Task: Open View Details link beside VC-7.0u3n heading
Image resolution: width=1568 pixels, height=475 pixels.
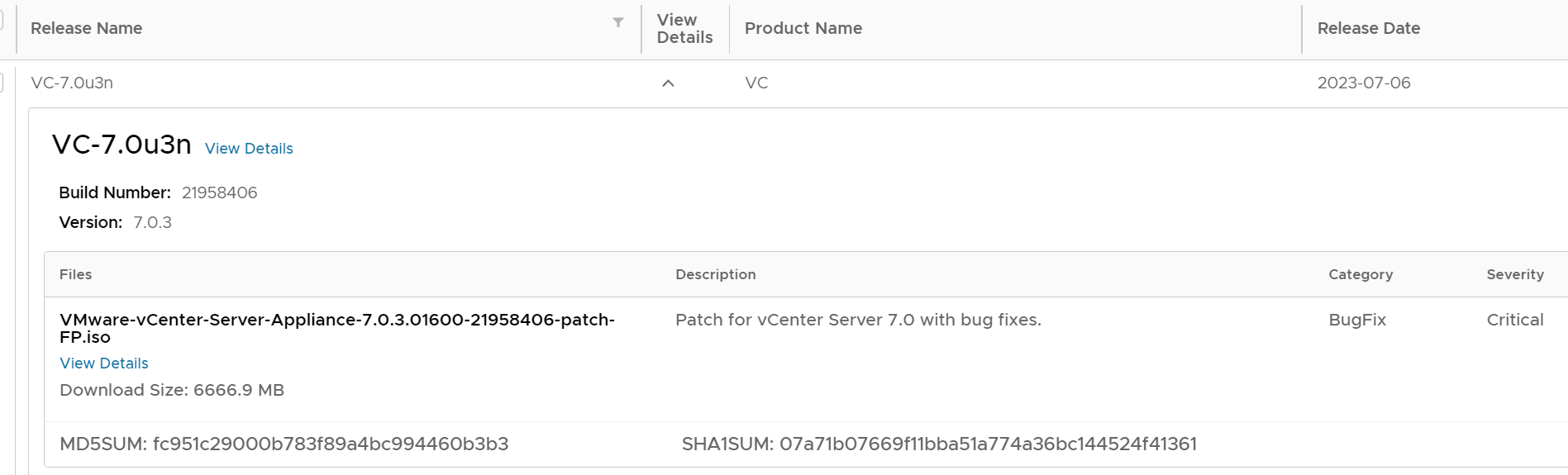Action: pos(249,149)
